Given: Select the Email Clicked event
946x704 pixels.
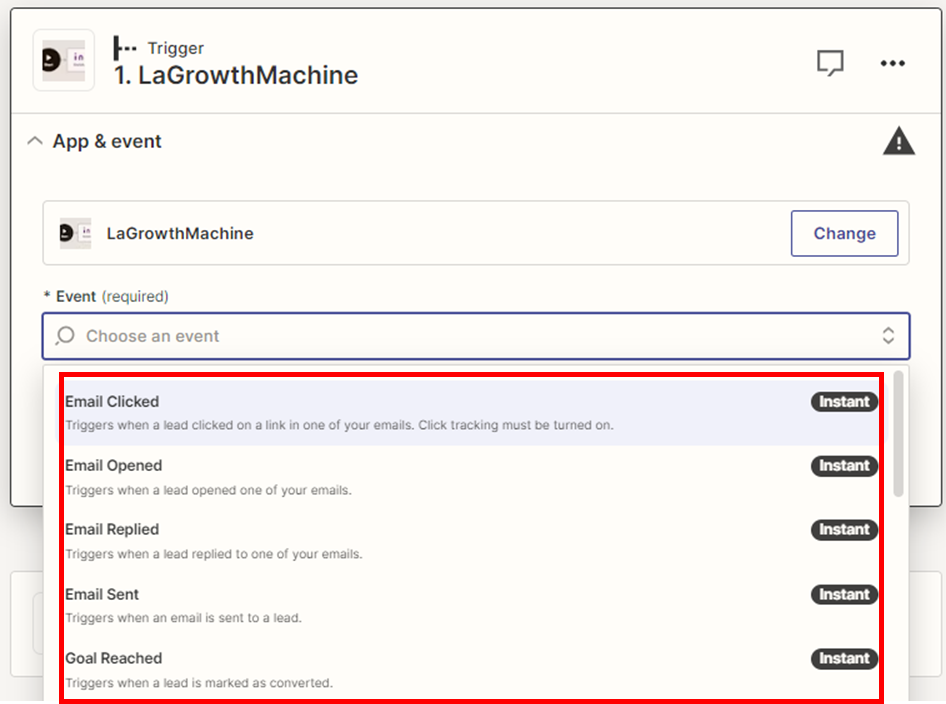Looking at the screenshot, I should coord(112,402).
